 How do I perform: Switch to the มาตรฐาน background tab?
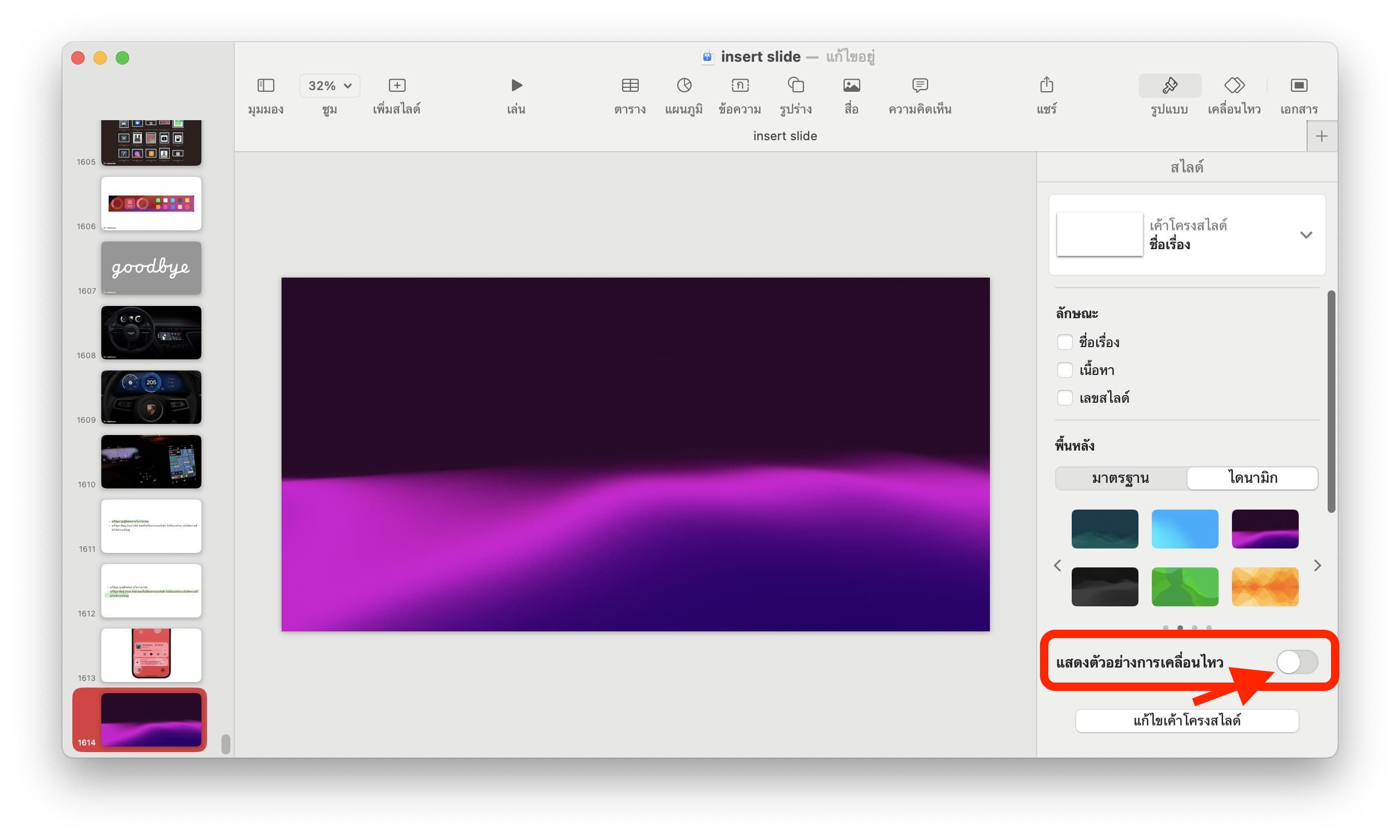click(1120, 478)
